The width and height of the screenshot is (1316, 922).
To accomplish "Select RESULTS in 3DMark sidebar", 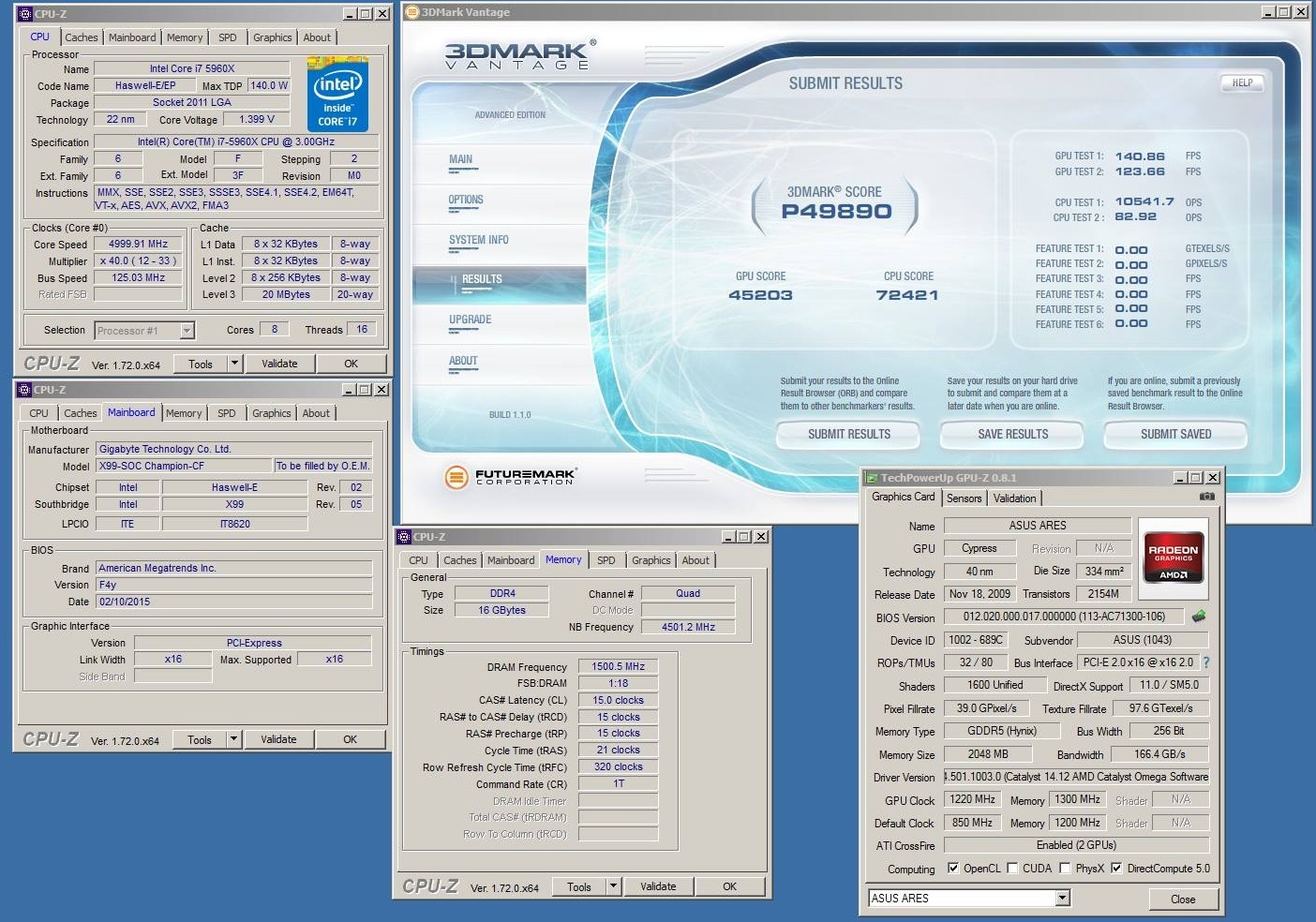I will tap(482, 279).
